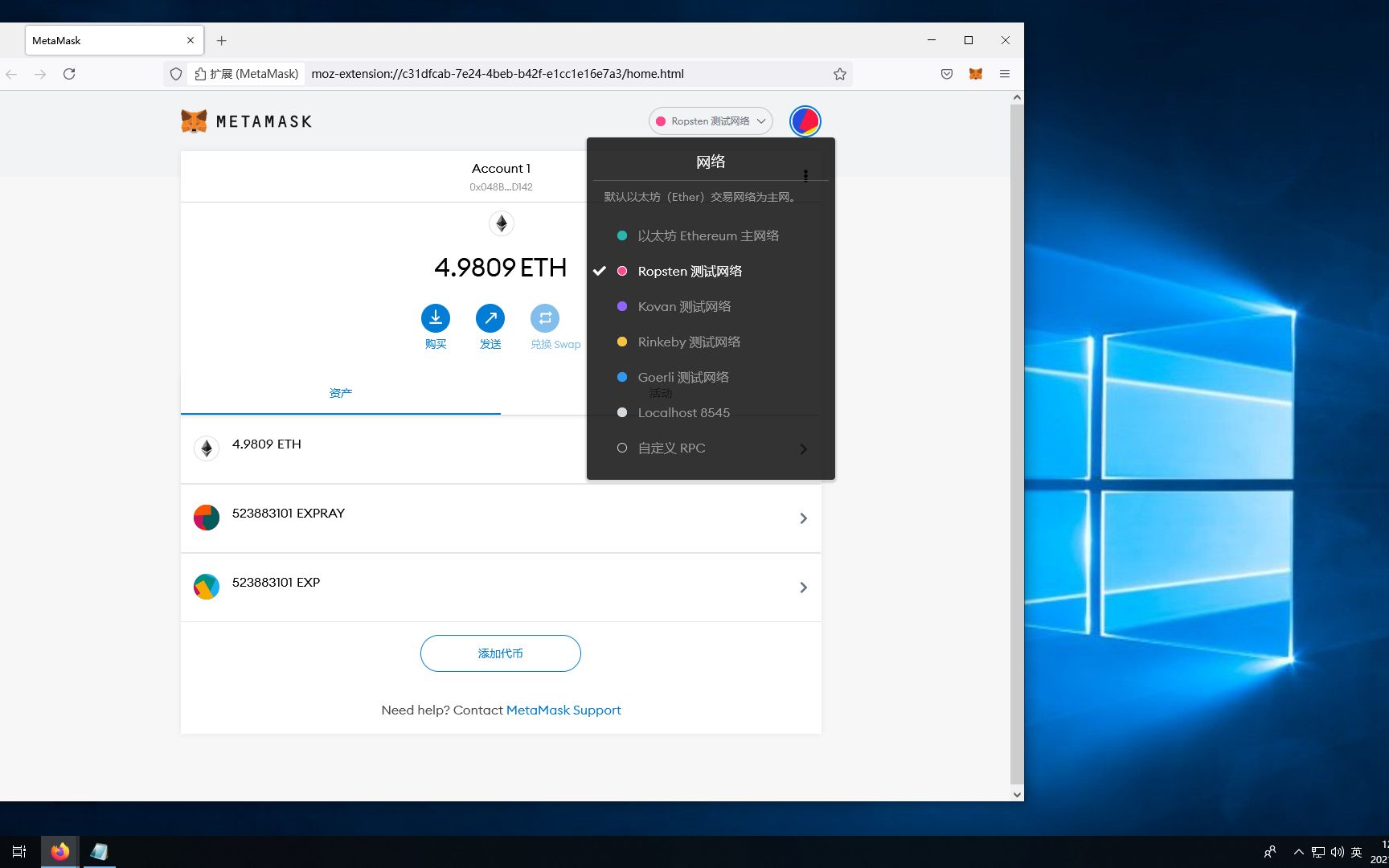Click Firefox icon in the taskbar
Viewport: 1389px width, 868px height.
[x=60, y=852]
